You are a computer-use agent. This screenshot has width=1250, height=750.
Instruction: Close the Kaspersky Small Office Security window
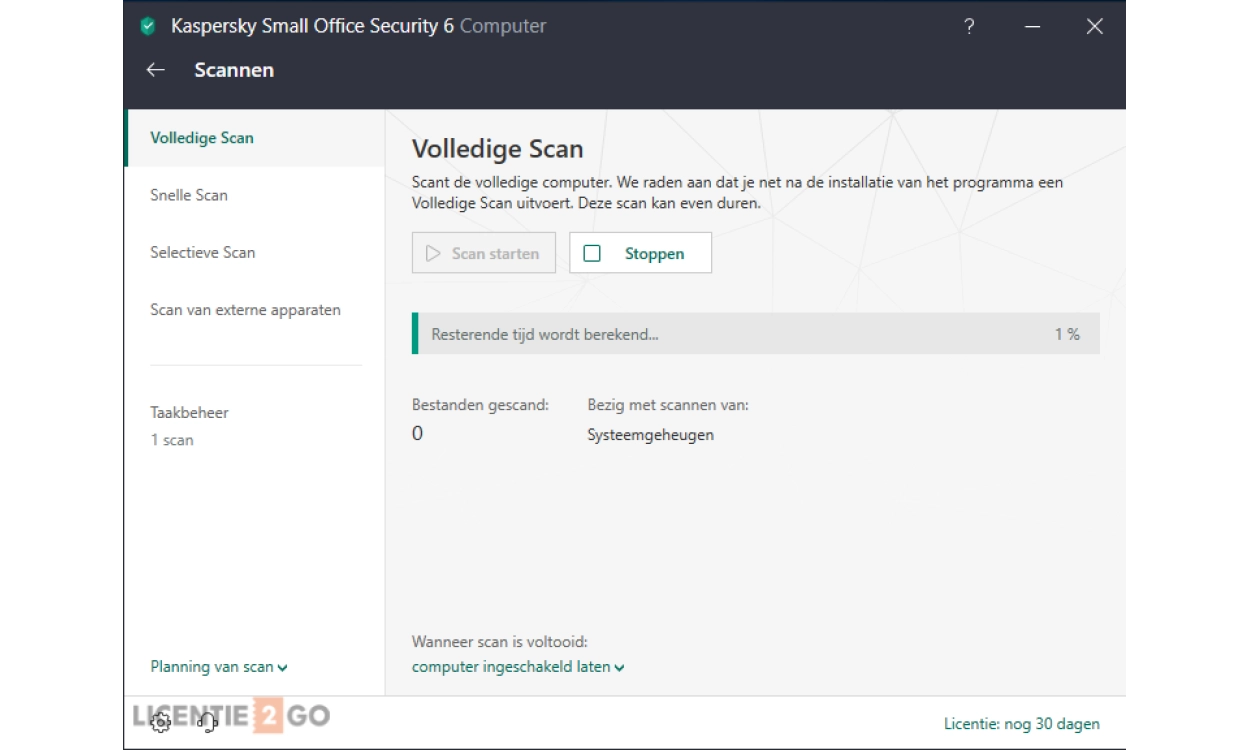(1094, 27)
